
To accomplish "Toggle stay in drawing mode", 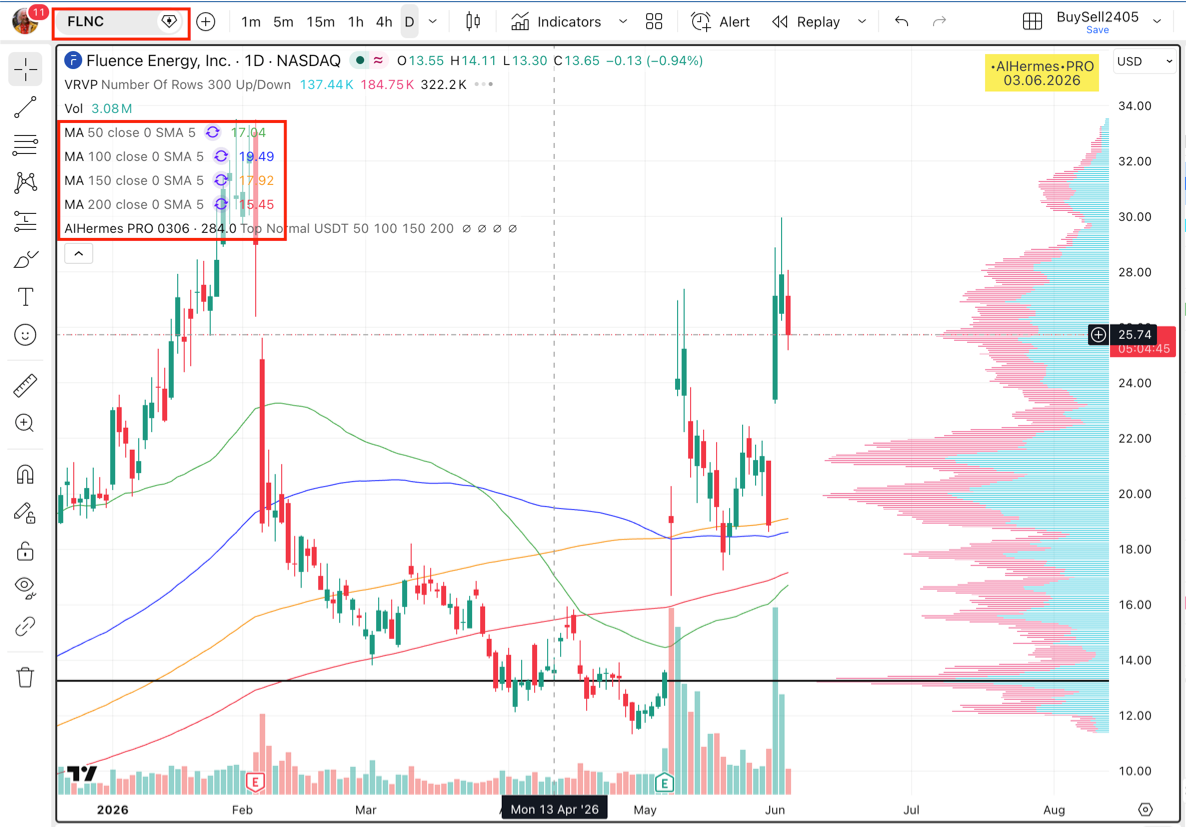I will pyautogui.click(x=25, y=513).
